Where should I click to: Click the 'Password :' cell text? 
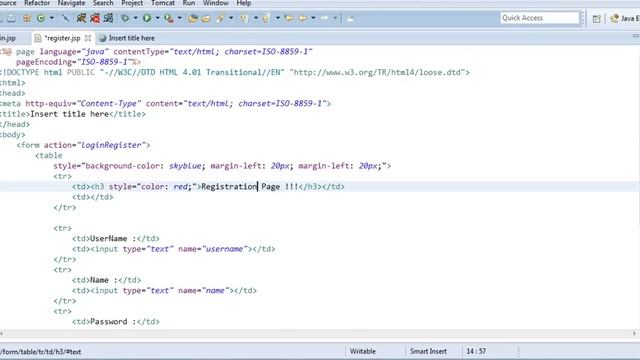(113, 322)
